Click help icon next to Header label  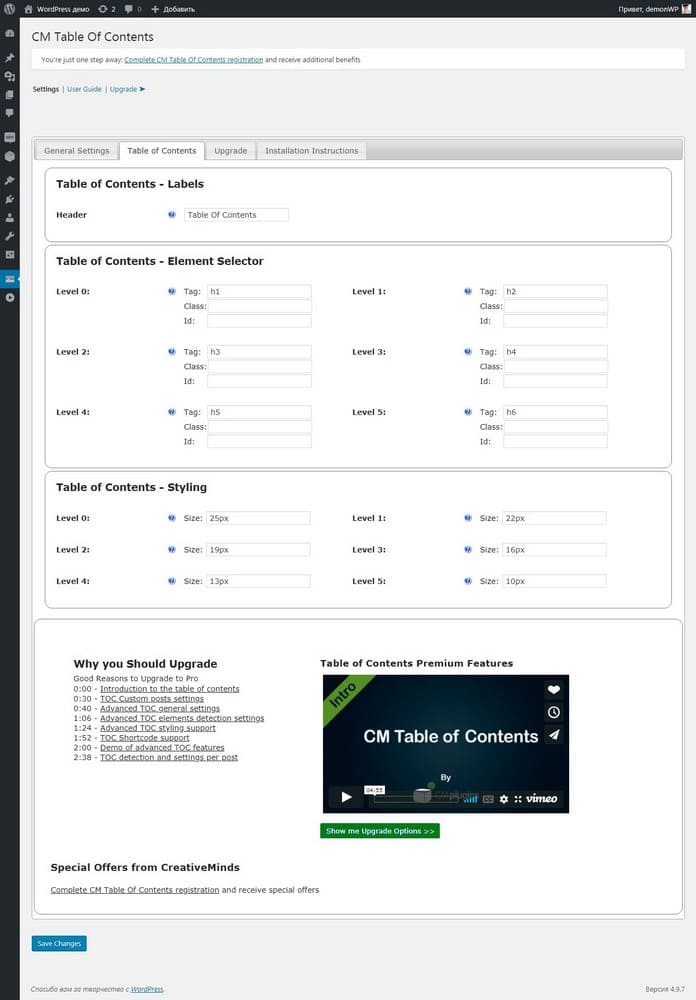172,215
